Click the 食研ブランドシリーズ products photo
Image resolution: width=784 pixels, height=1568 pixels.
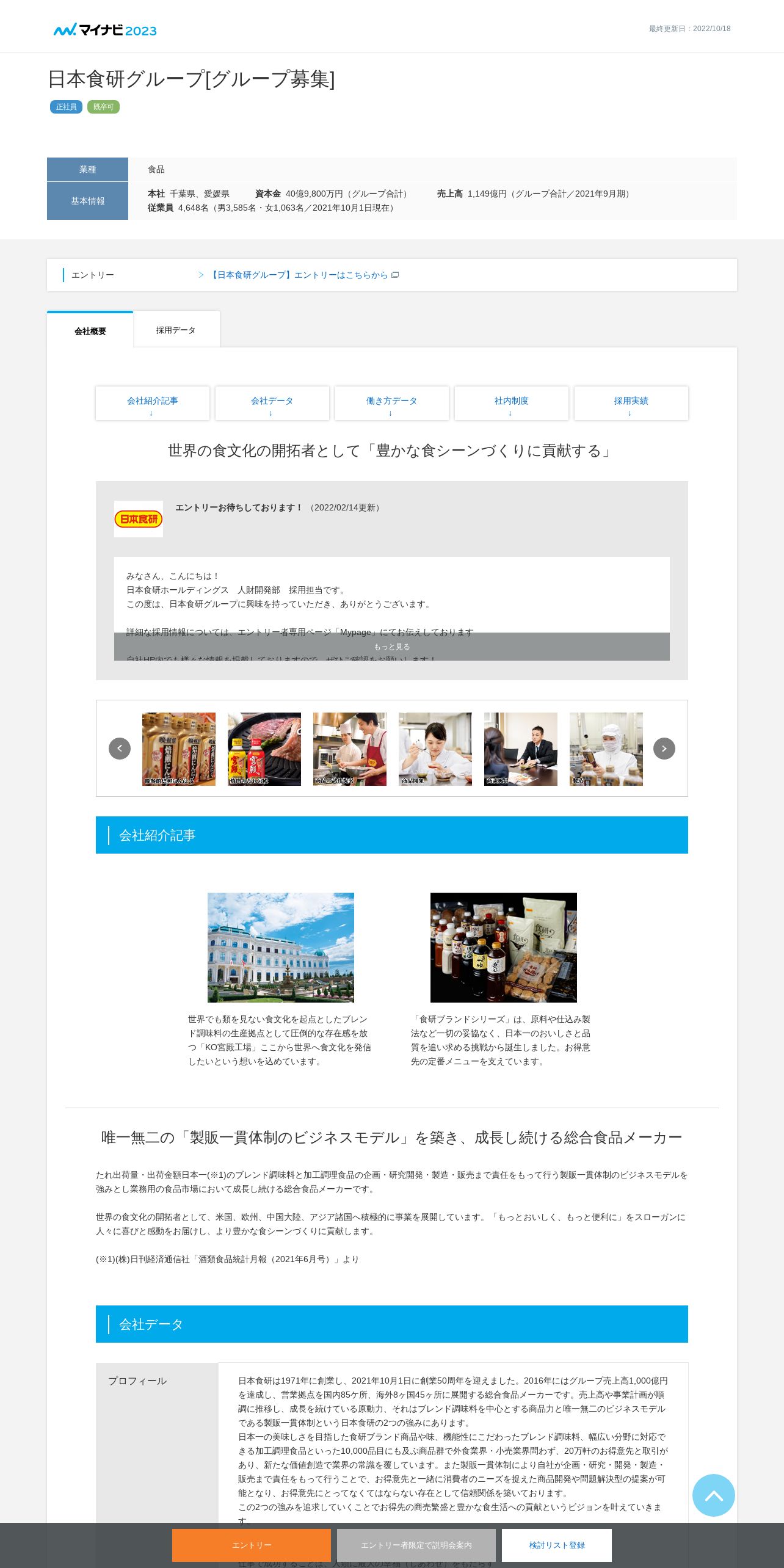(x=504, y=948)
